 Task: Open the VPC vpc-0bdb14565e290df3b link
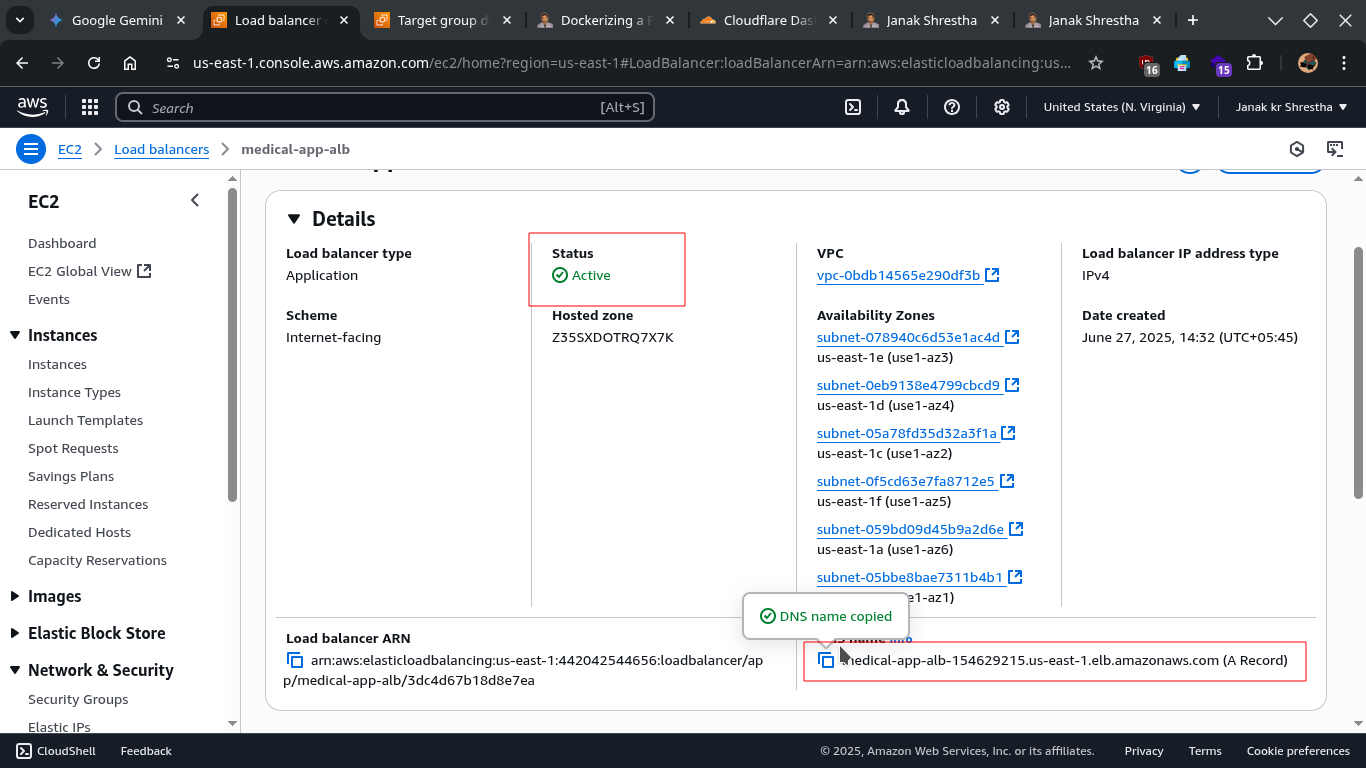[898, 275]
